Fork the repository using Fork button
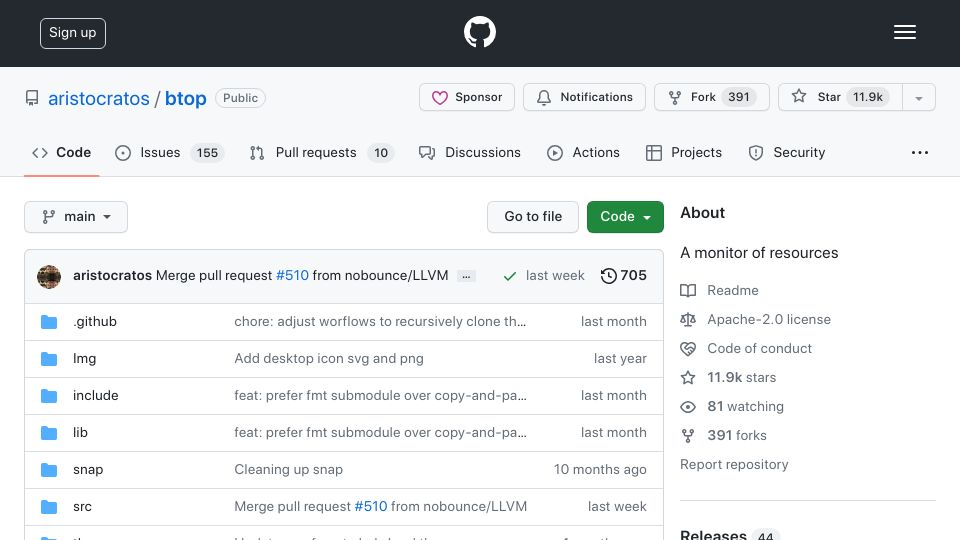This screenshot has height=540, width=960. (x=711, y=97)
